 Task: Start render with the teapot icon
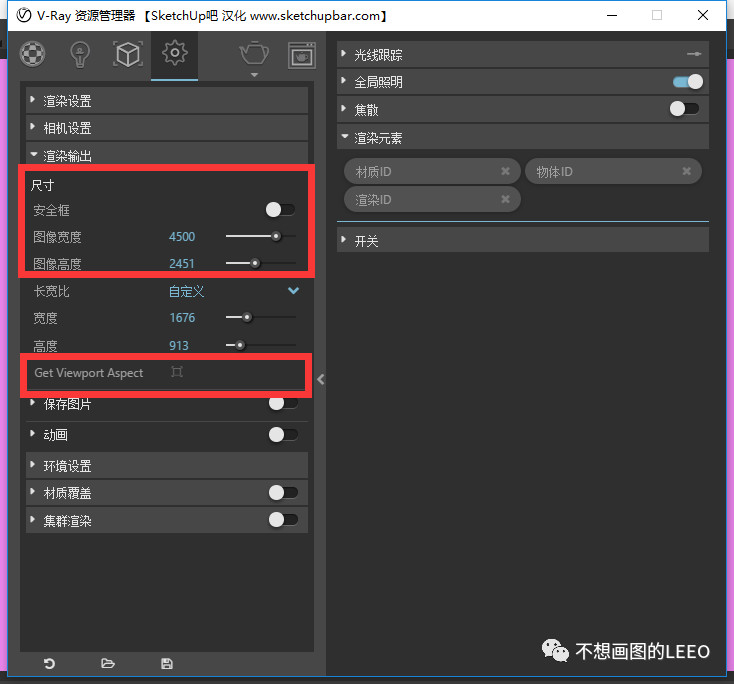coord(254,53)
